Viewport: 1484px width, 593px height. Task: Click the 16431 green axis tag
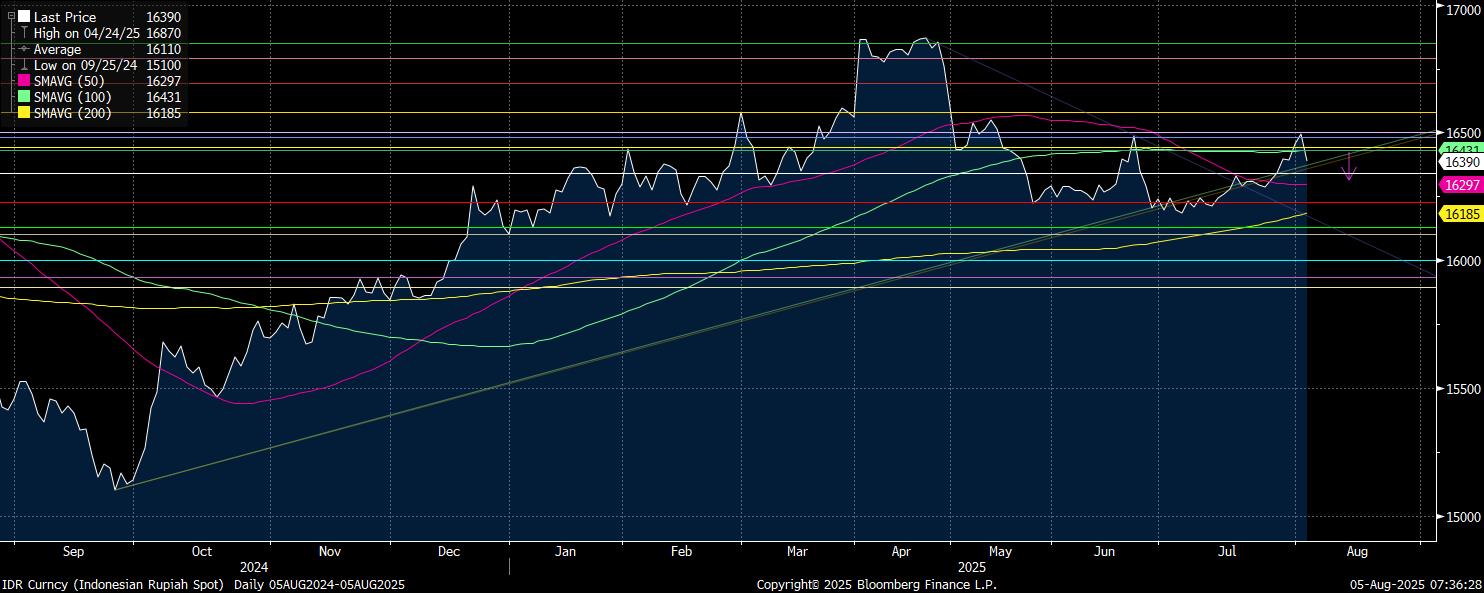[1460, 149]
